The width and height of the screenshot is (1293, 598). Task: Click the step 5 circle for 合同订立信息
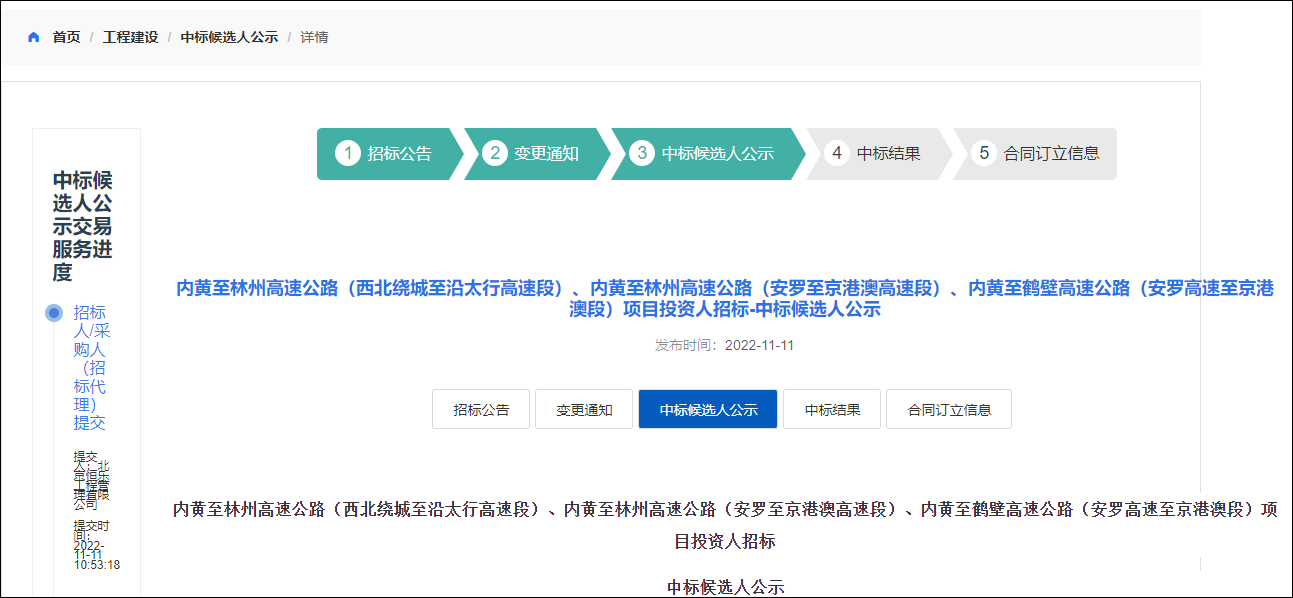coord(984,154)
